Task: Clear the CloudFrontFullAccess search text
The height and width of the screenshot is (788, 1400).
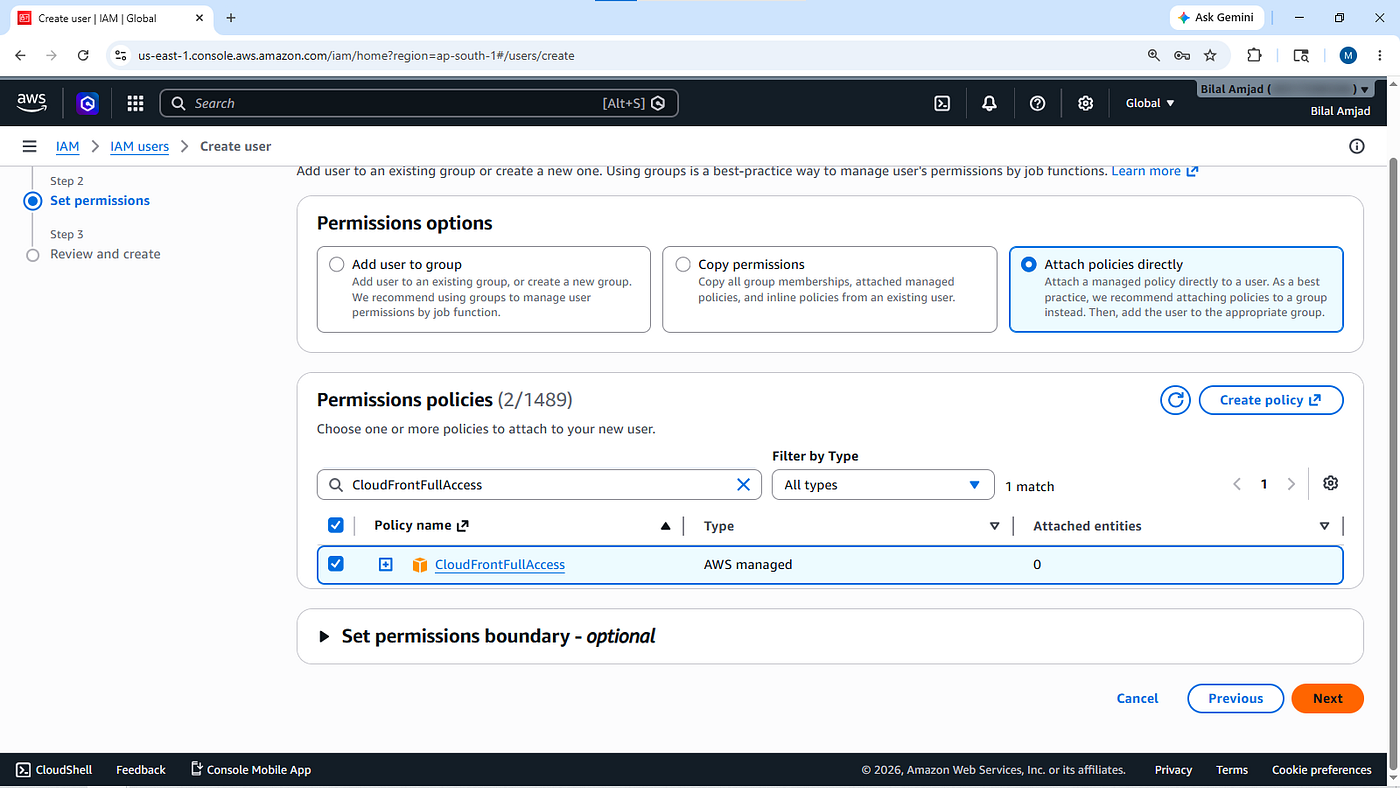Action: pyautogui.click(x=743, y=485)
